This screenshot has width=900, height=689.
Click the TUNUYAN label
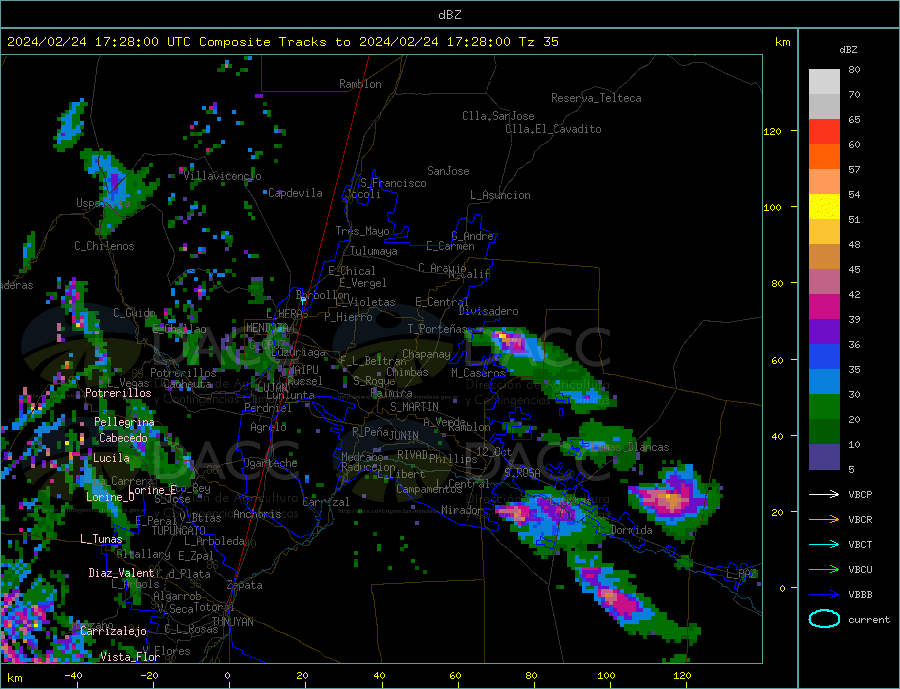click(232, 622)
